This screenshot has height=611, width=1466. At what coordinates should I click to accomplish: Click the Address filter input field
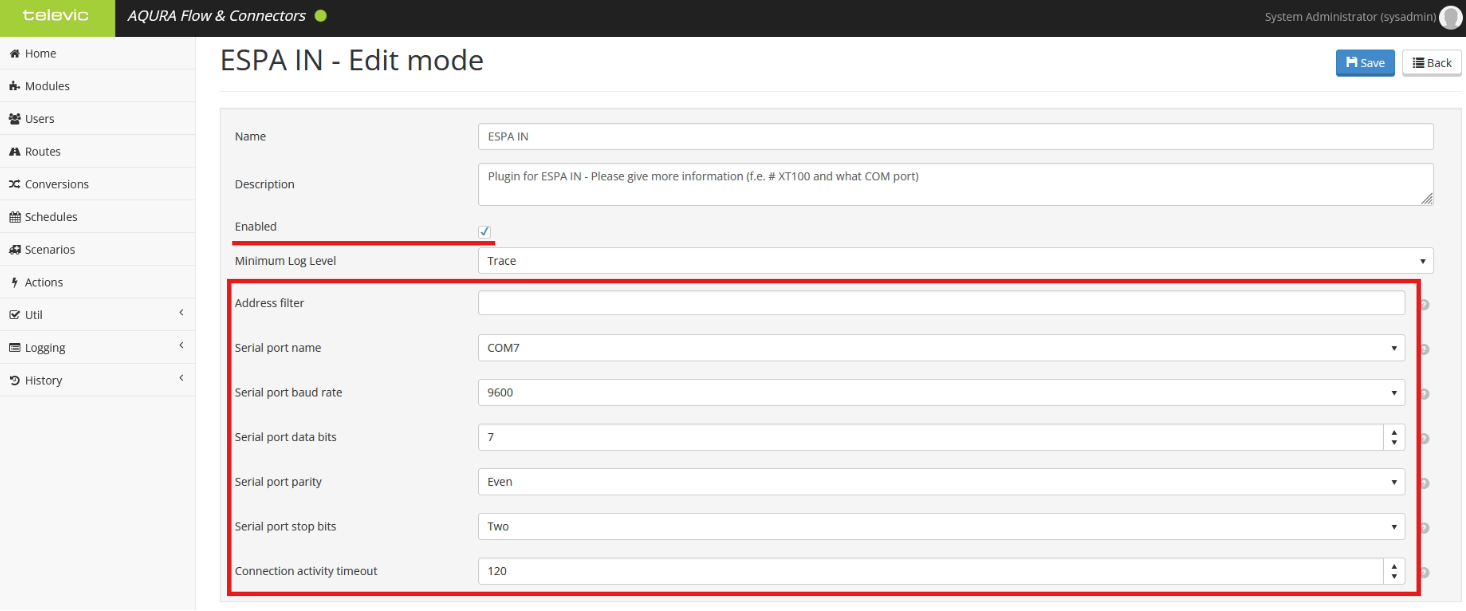(x=941, y=303)
